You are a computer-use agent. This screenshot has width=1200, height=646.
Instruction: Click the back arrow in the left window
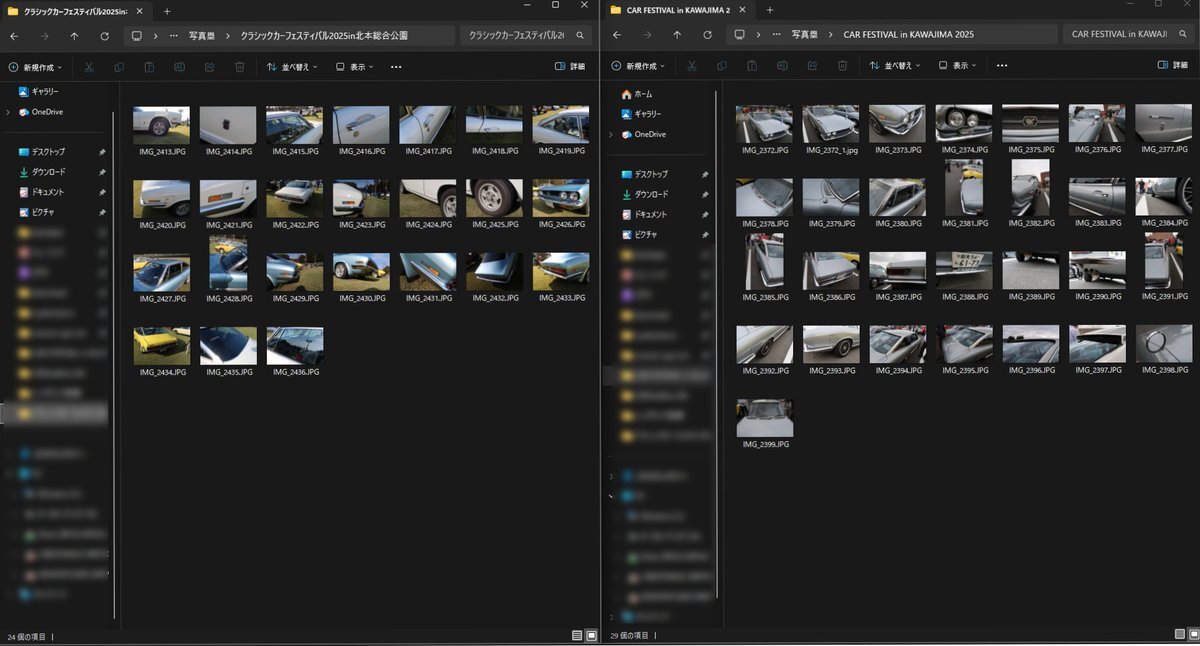[14, 35]
